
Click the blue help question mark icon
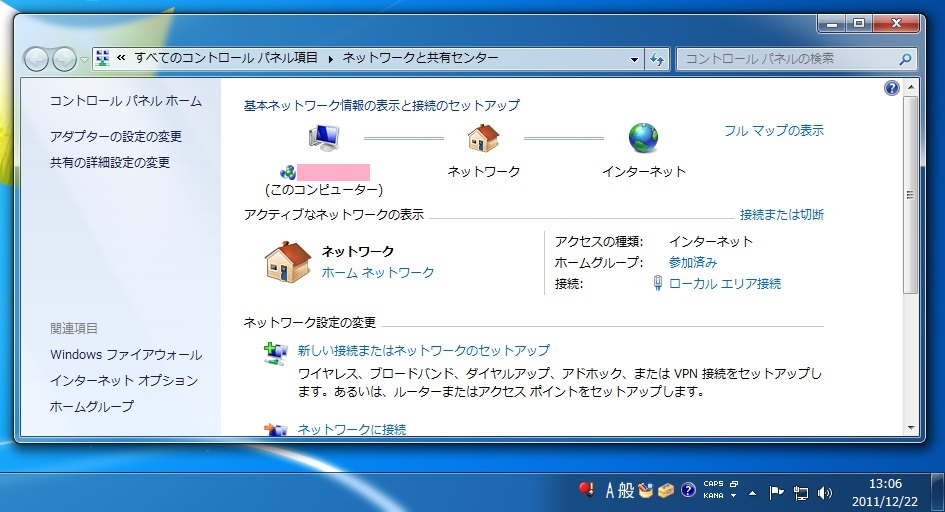(892, 89)
